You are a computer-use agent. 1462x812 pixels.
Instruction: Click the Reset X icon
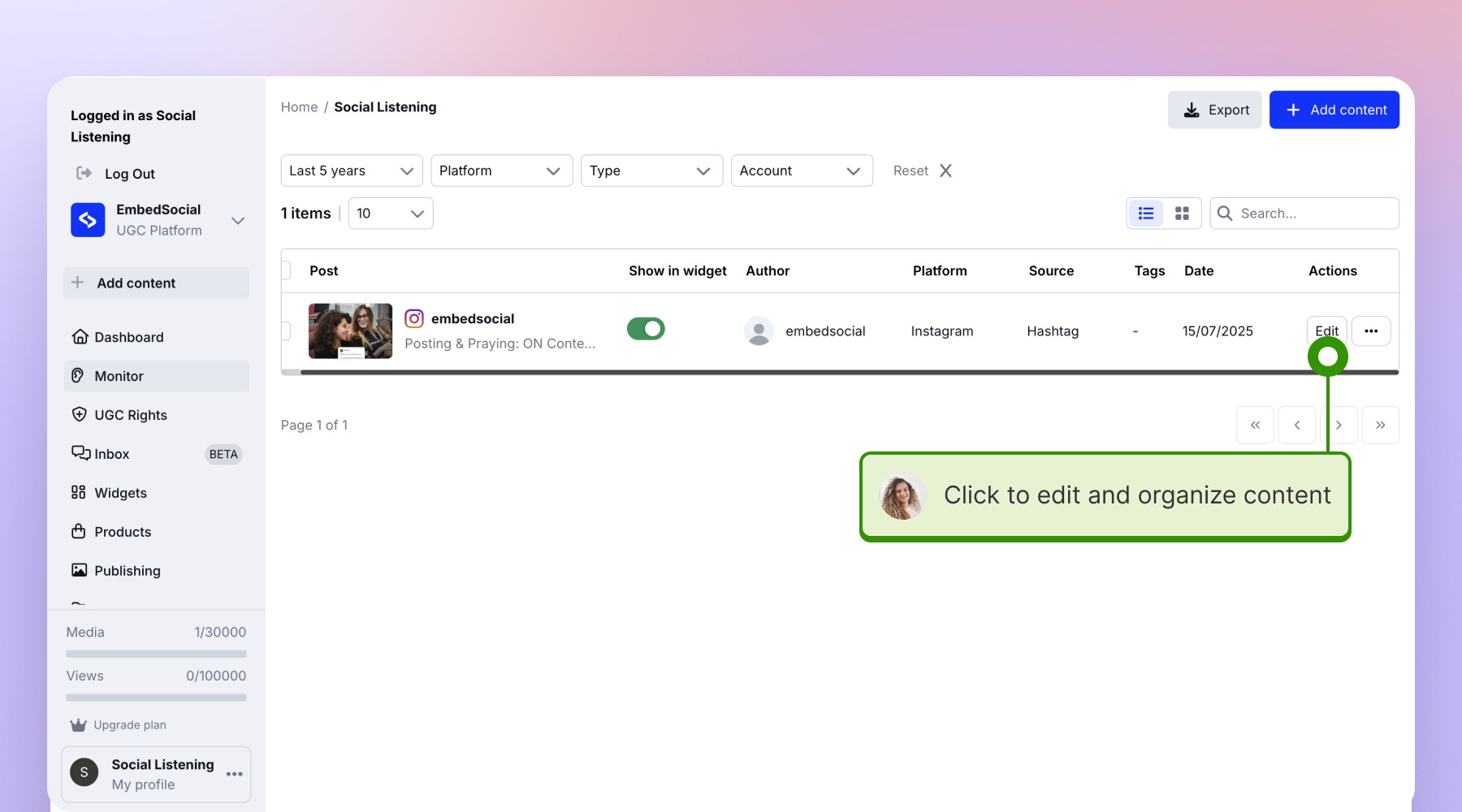point(945,171)
